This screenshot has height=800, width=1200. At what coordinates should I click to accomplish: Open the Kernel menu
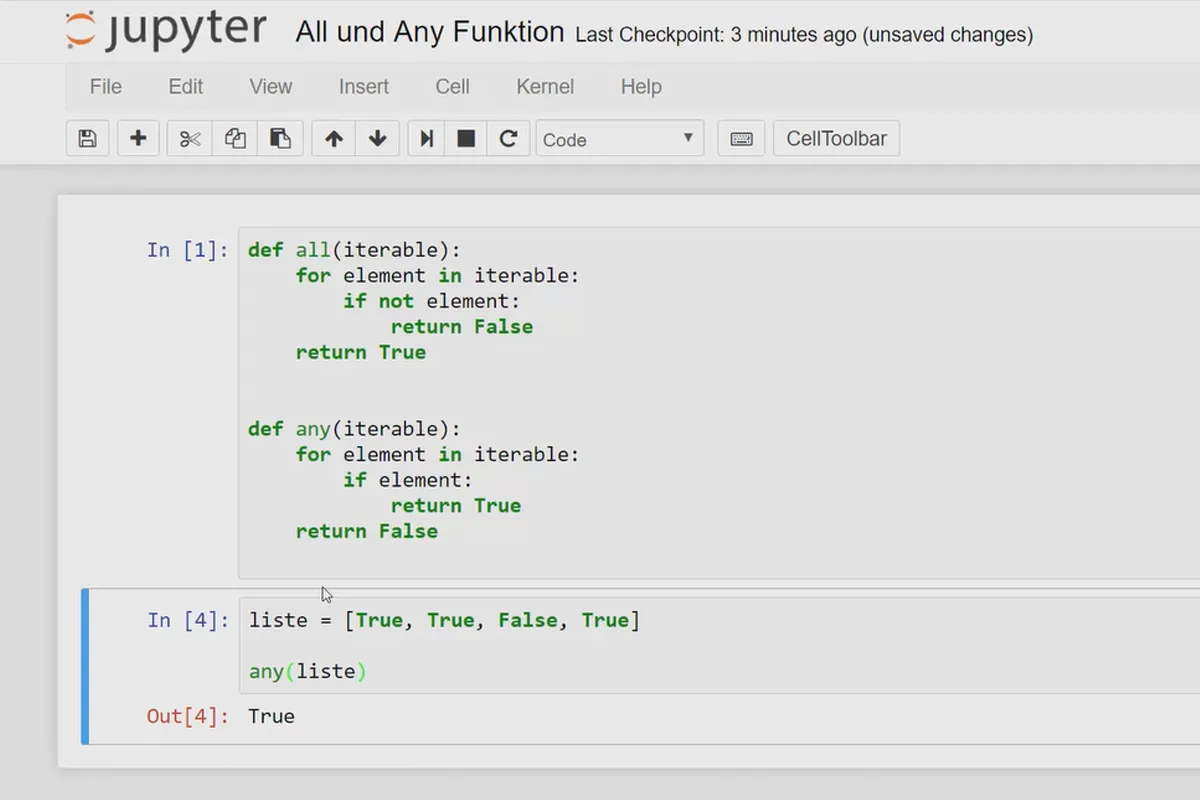pyautogui.click(x=545, y=87)
